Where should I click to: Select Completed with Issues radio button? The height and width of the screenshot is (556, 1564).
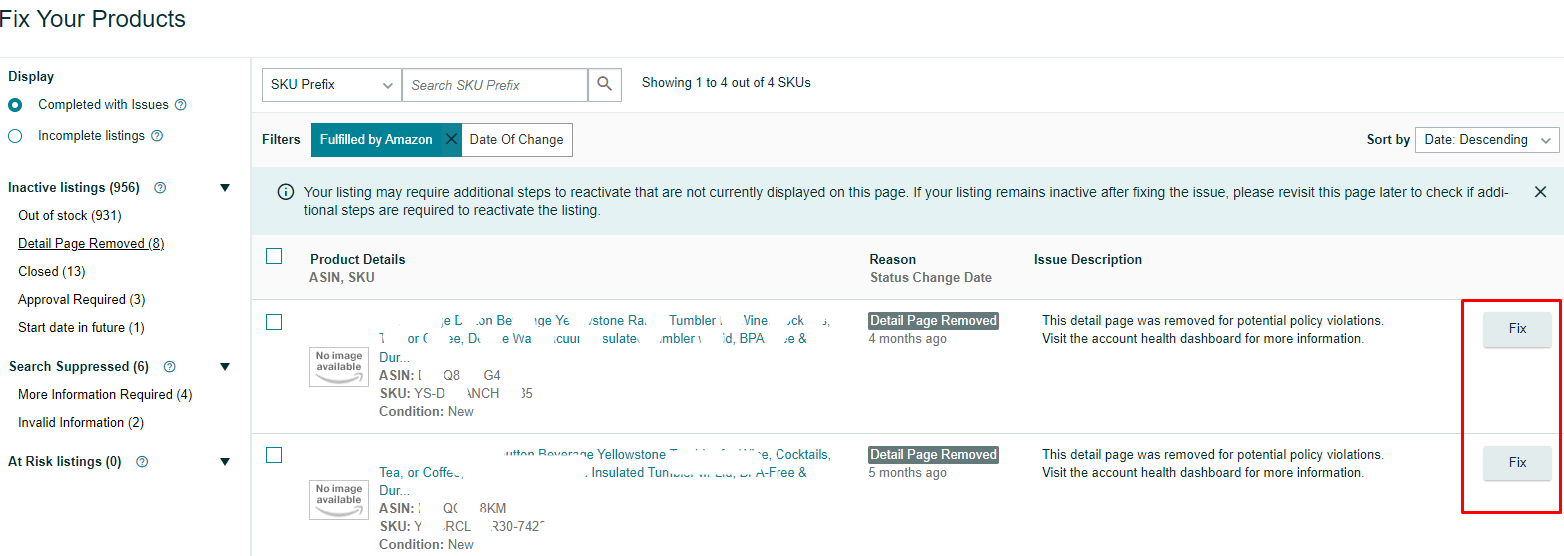click(15, 105)
